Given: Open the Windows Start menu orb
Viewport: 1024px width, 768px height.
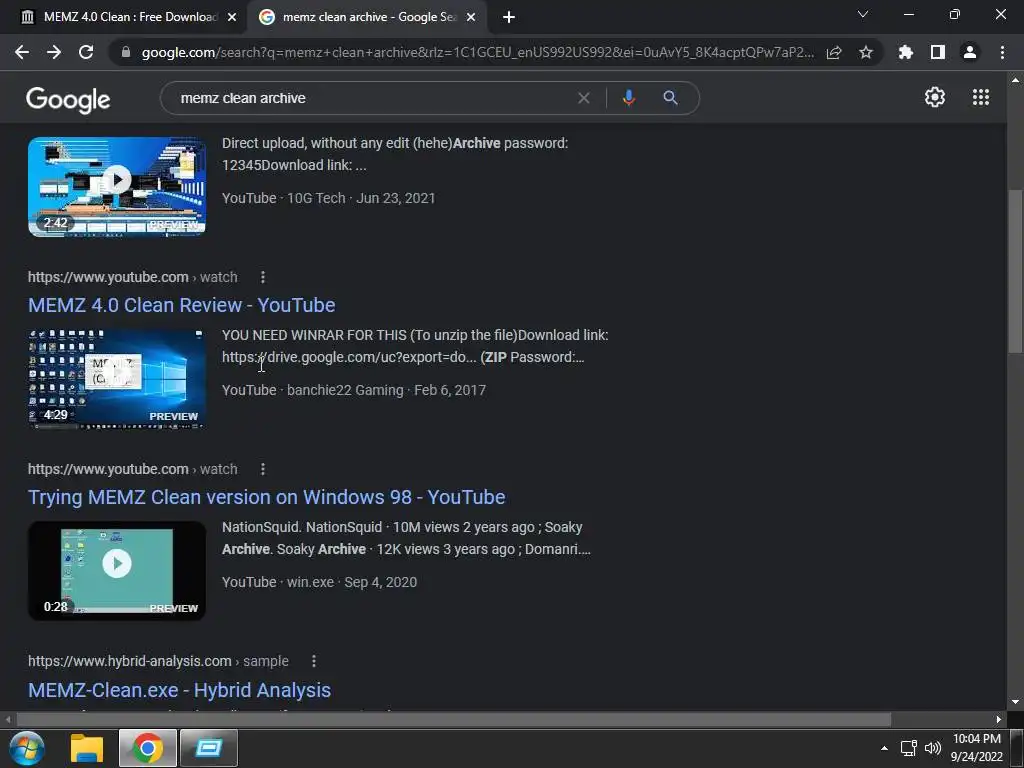Looking at the screenshot, I should click(x=27, y=748).
